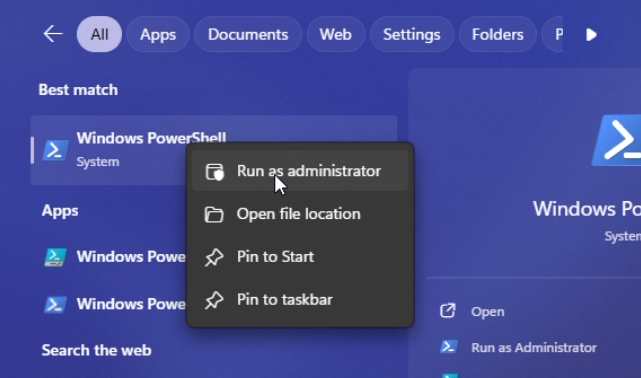Switch to the Documents filter tab
The width and height of the screenshot is (641, 378).
[248, 34]
